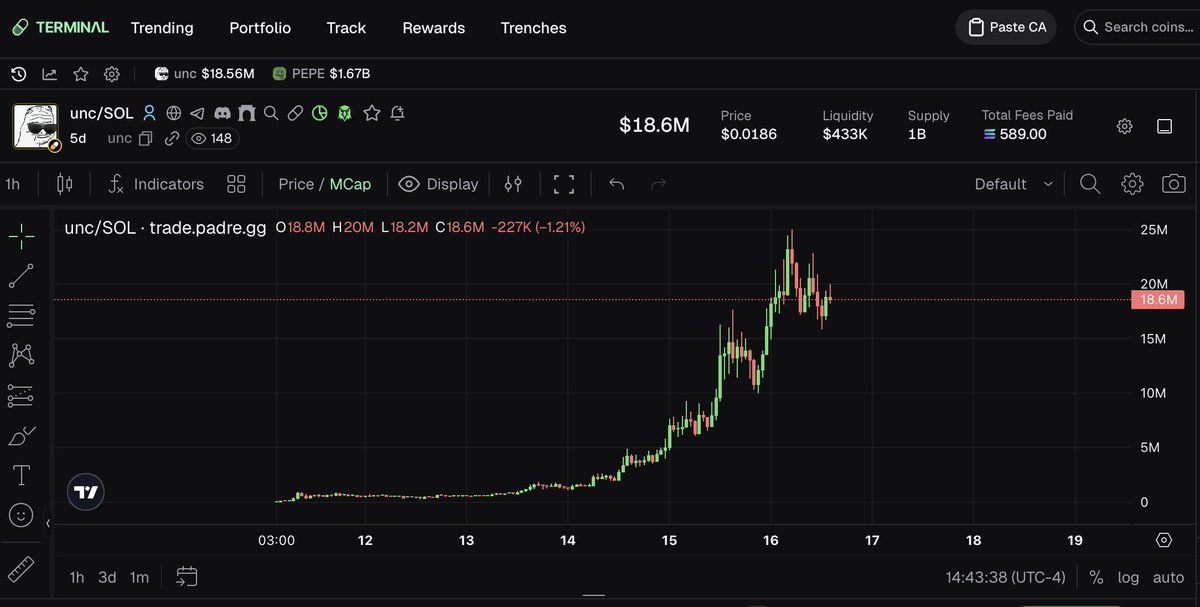Click the Paste CA button
Viewport: 1200px width, 607px height.
click(x=1005, y=27)
